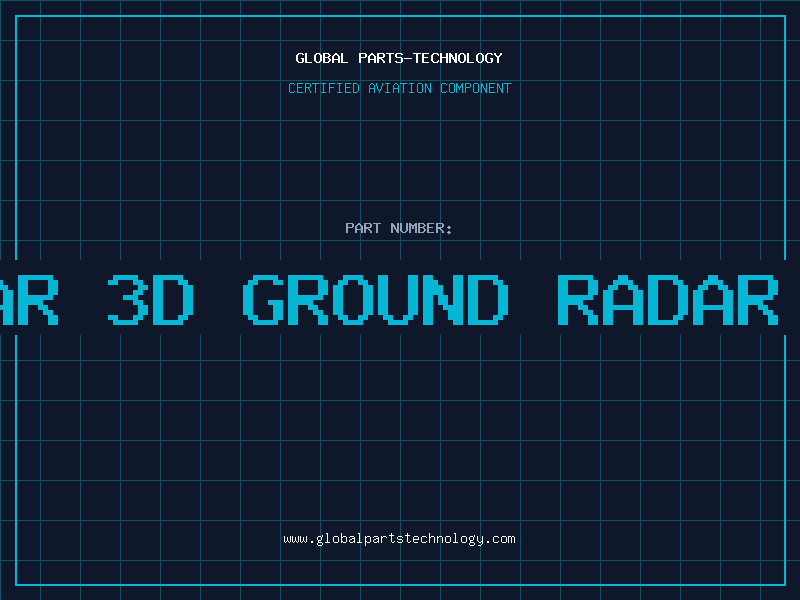Click the word NUMBER: in the part label
This screenshot has width=800, height=600.
[x=422, y=228]
